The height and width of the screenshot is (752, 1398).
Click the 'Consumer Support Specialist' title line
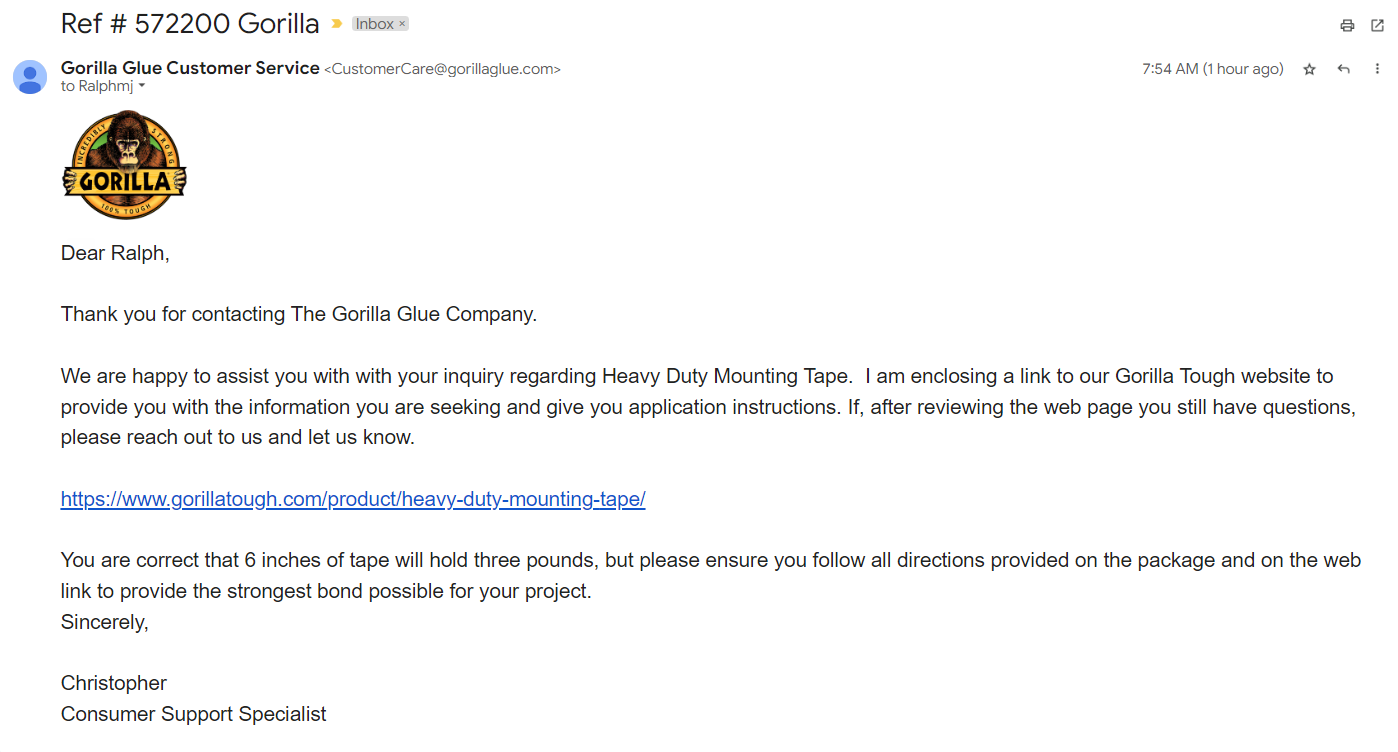(x=194, y=714)
